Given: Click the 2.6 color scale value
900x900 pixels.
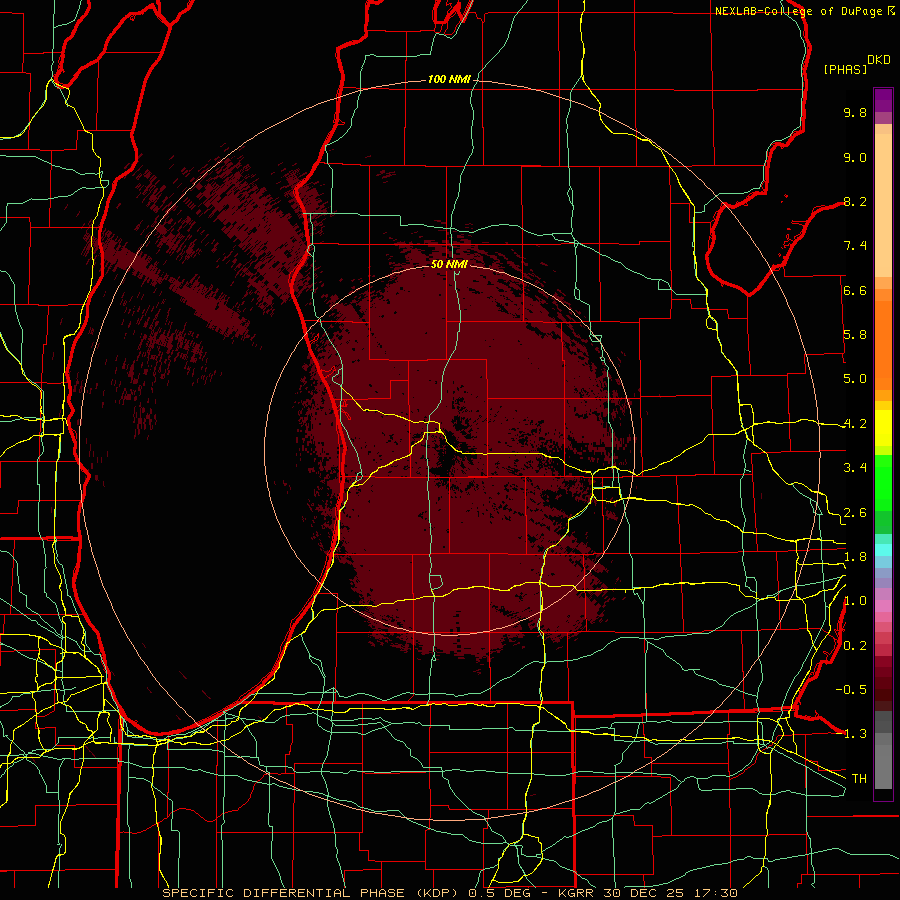Looking at the screenshot, I should point(855,513).
